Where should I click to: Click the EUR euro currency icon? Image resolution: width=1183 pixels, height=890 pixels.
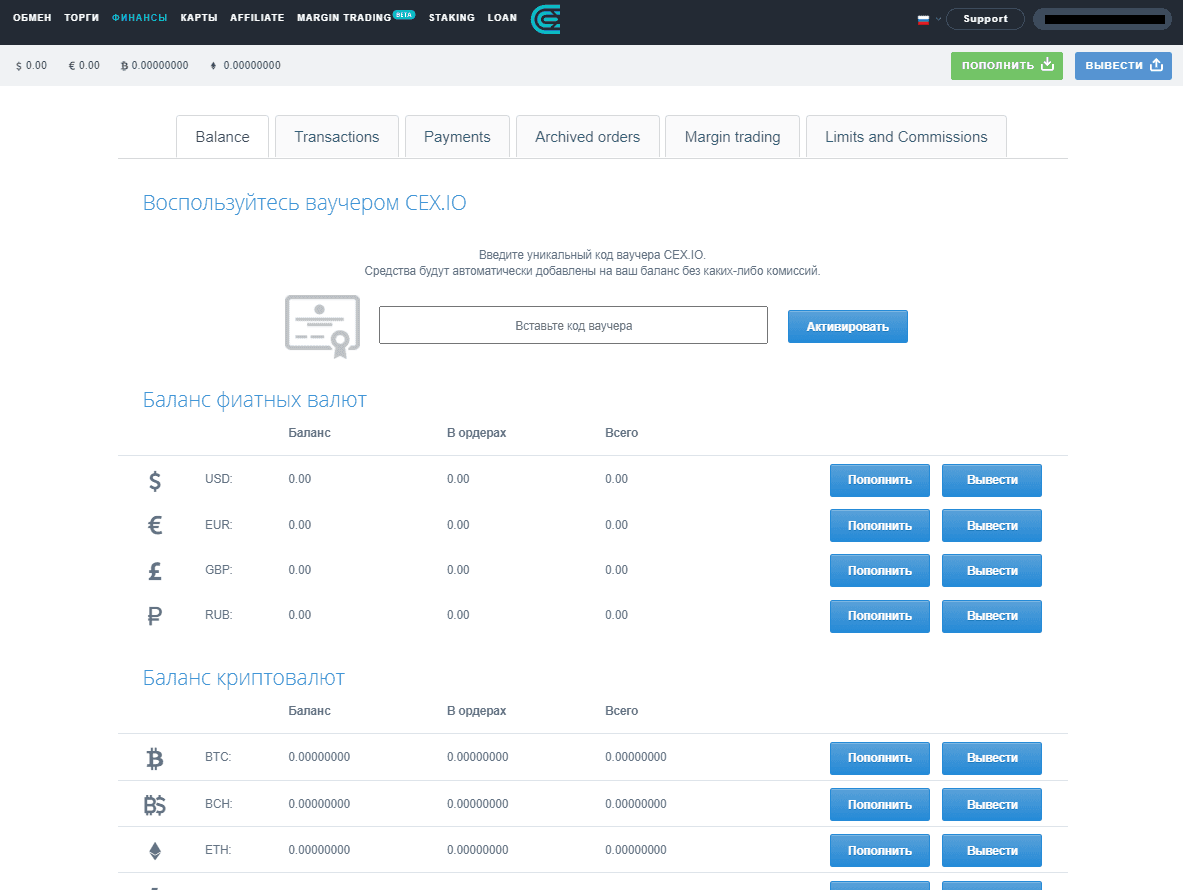click(x=155, y=525)
